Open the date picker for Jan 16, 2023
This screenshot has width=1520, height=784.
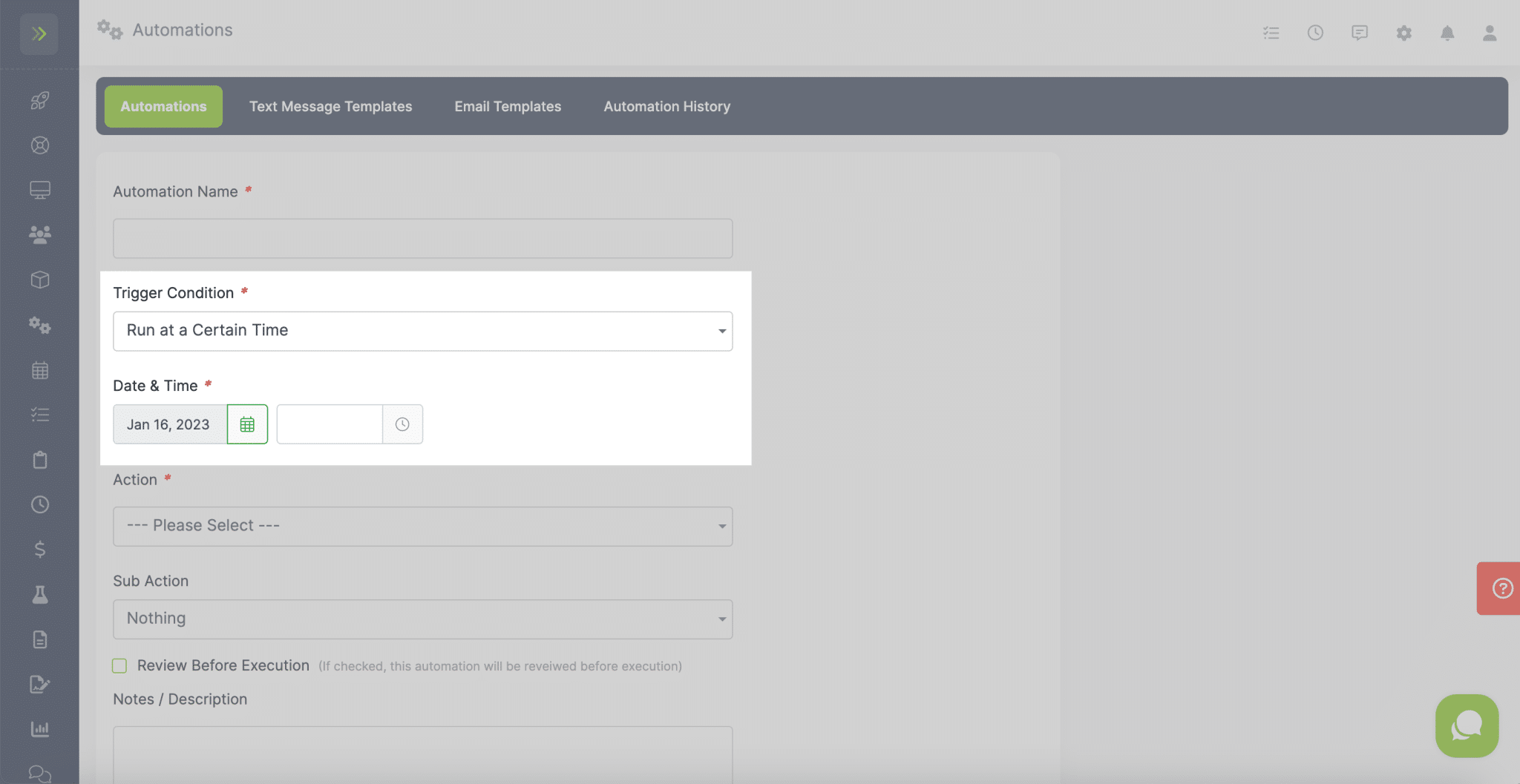247,424
